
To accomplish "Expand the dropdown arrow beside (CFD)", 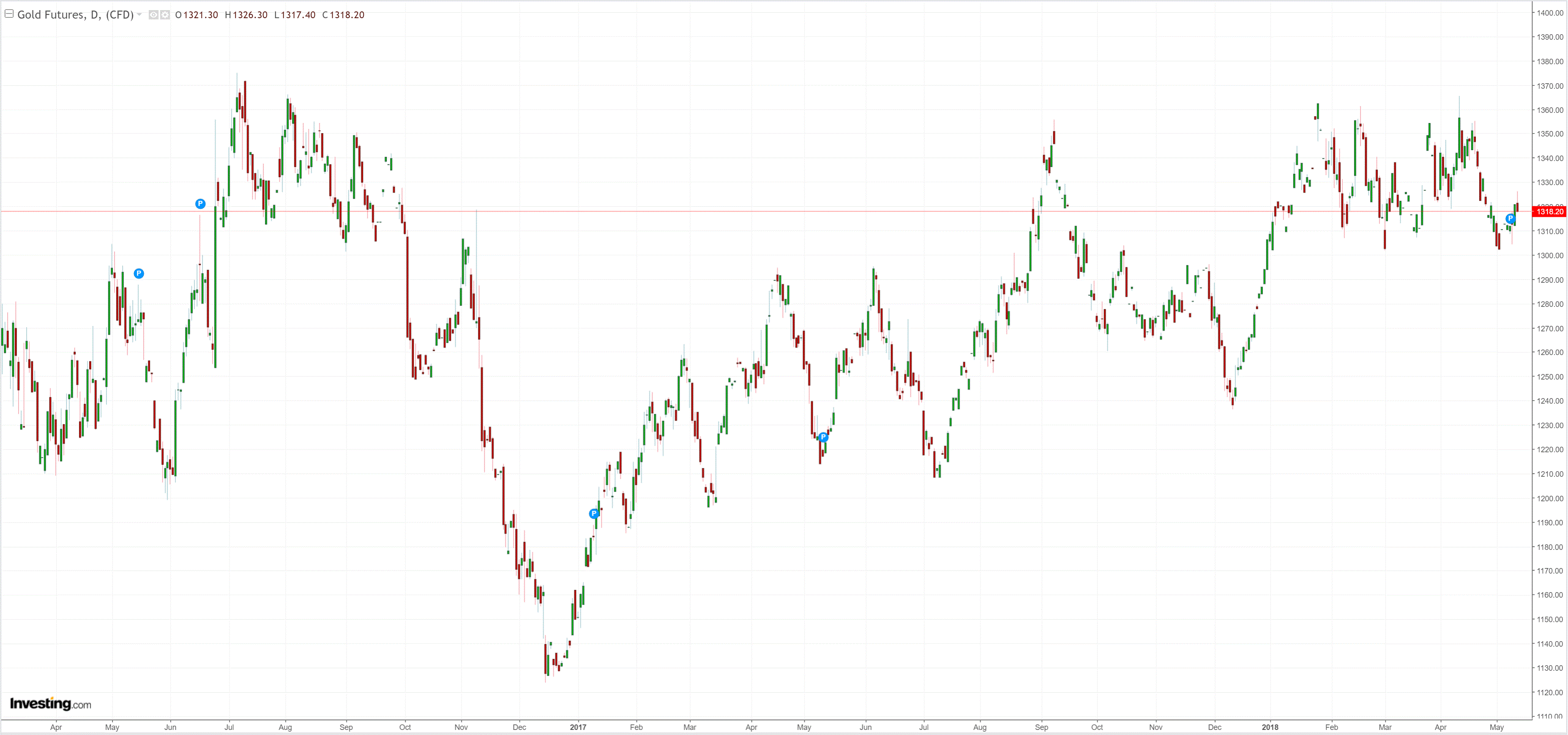I will (139, 15).
